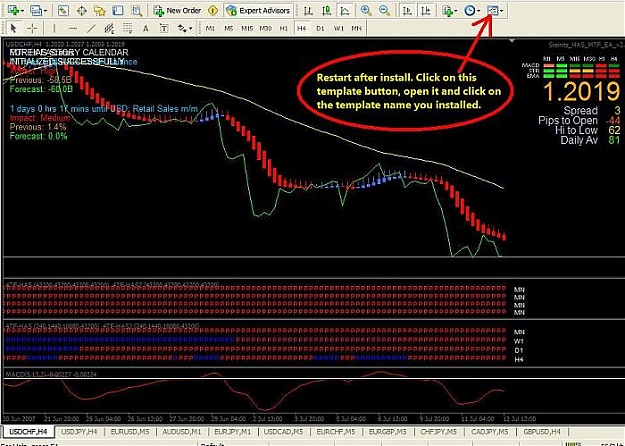Switch to the EURJPY,M1 chart tab
This screenshot has height=446, width=625.
point(232,432)
